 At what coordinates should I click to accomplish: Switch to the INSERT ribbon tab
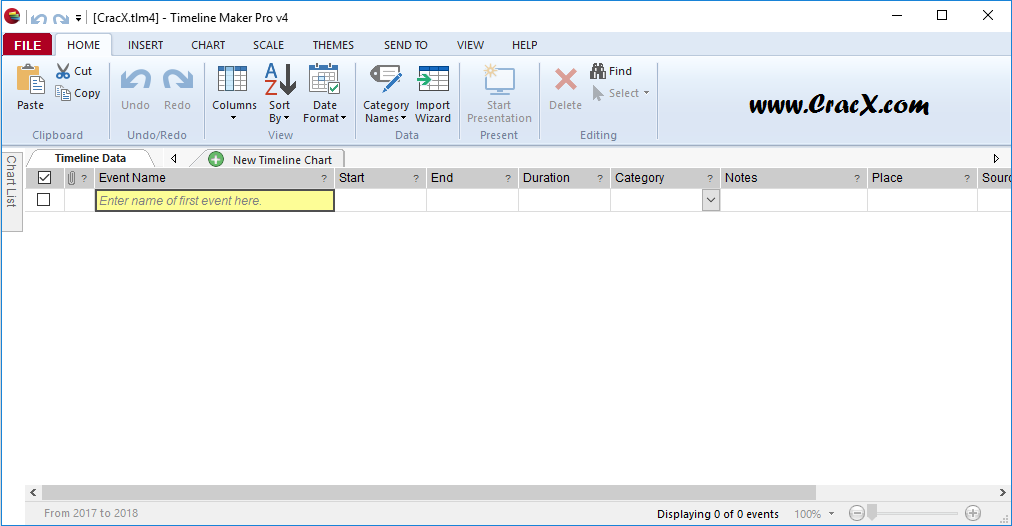[145, 45]
